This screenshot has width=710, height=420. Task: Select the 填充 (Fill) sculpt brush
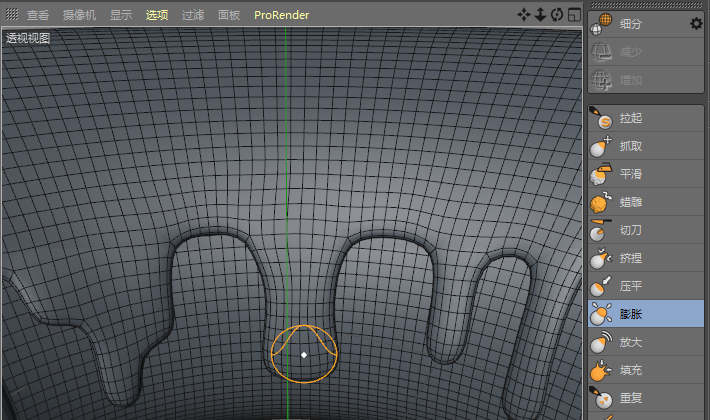coord(630,370)
